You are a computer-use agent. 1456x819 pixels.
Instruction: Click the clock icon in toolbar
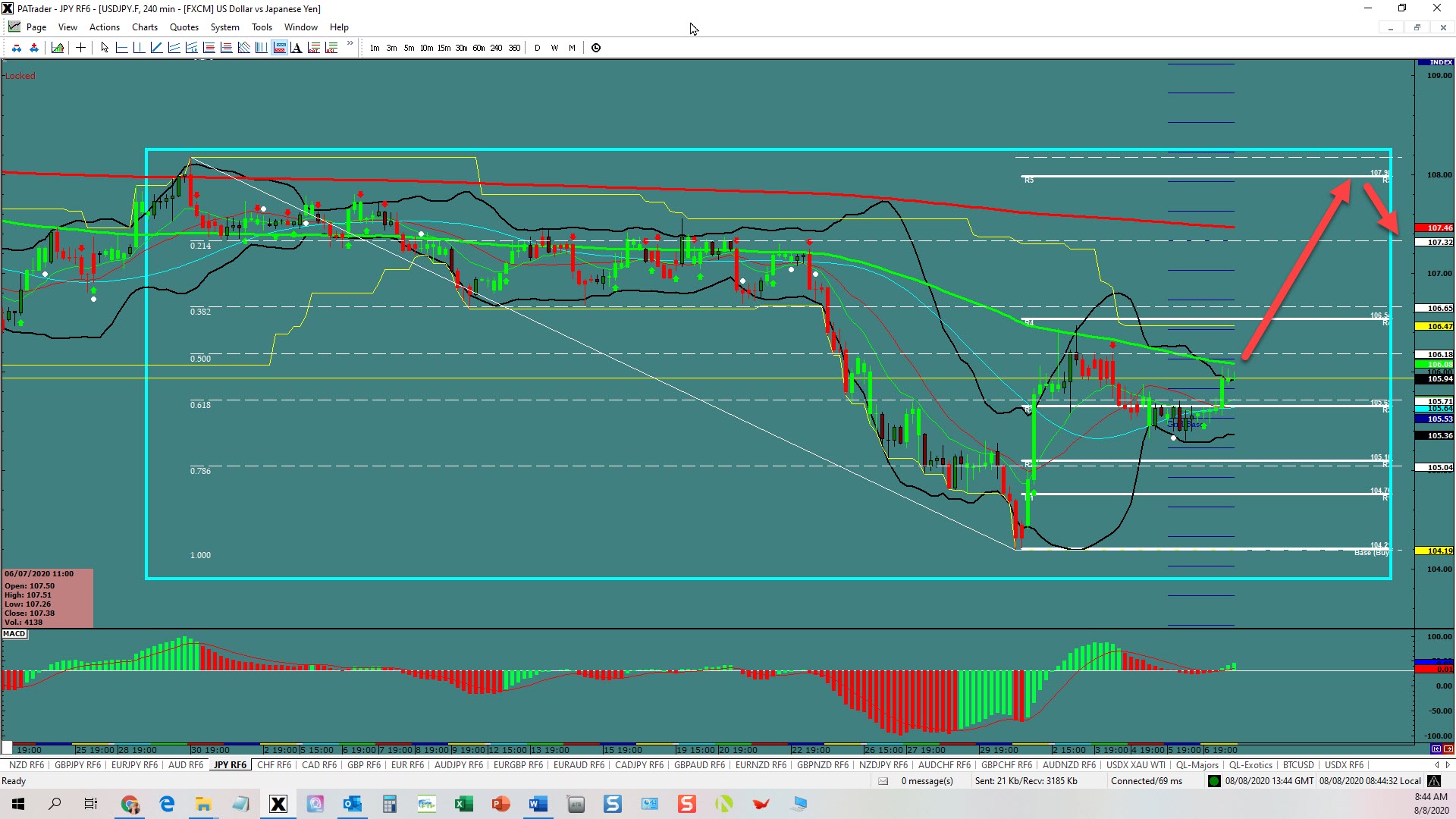coord(596,48)
